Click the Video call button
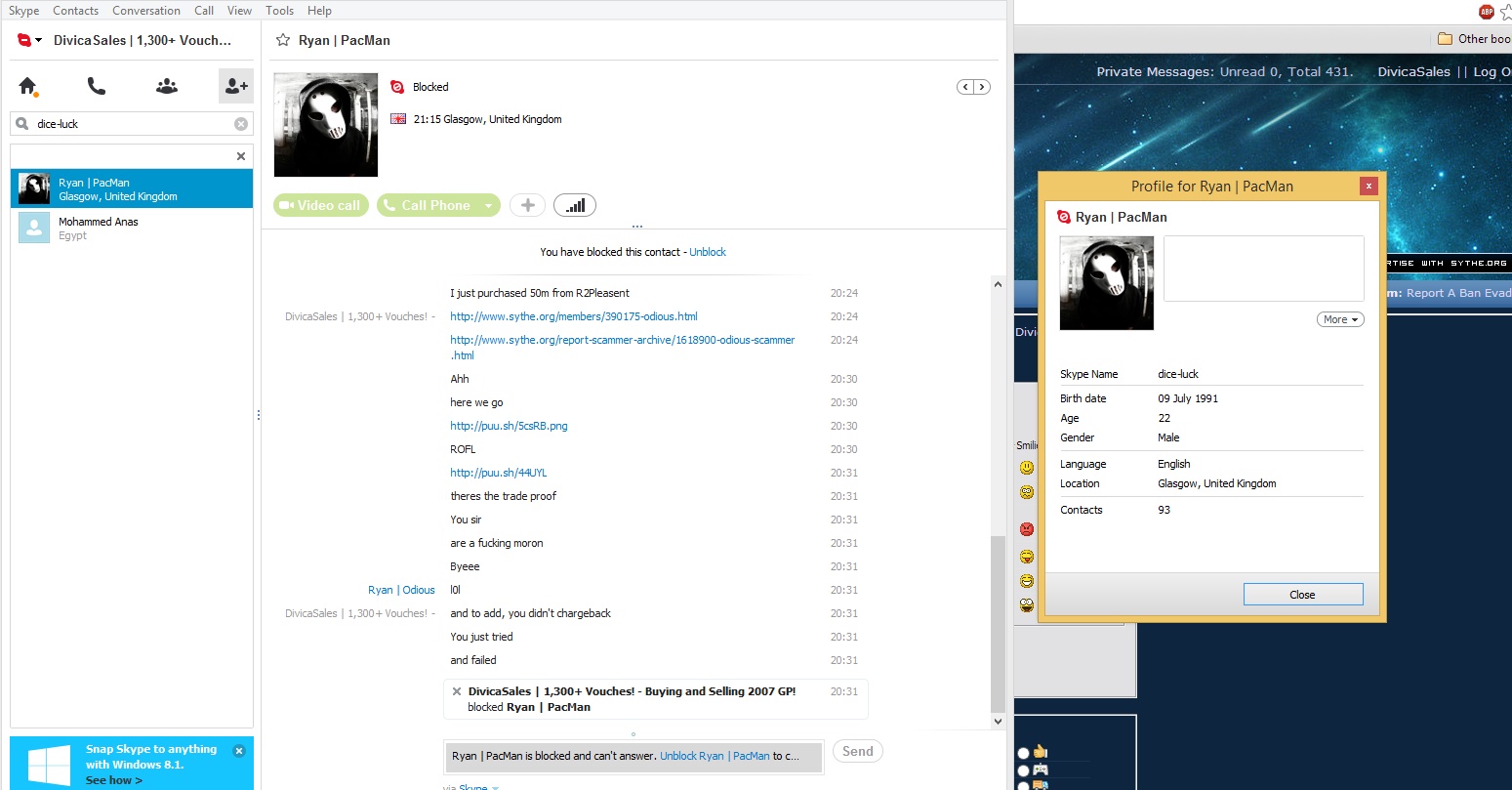The width and height of the screenshot is (1512, 790). [321, 205]
